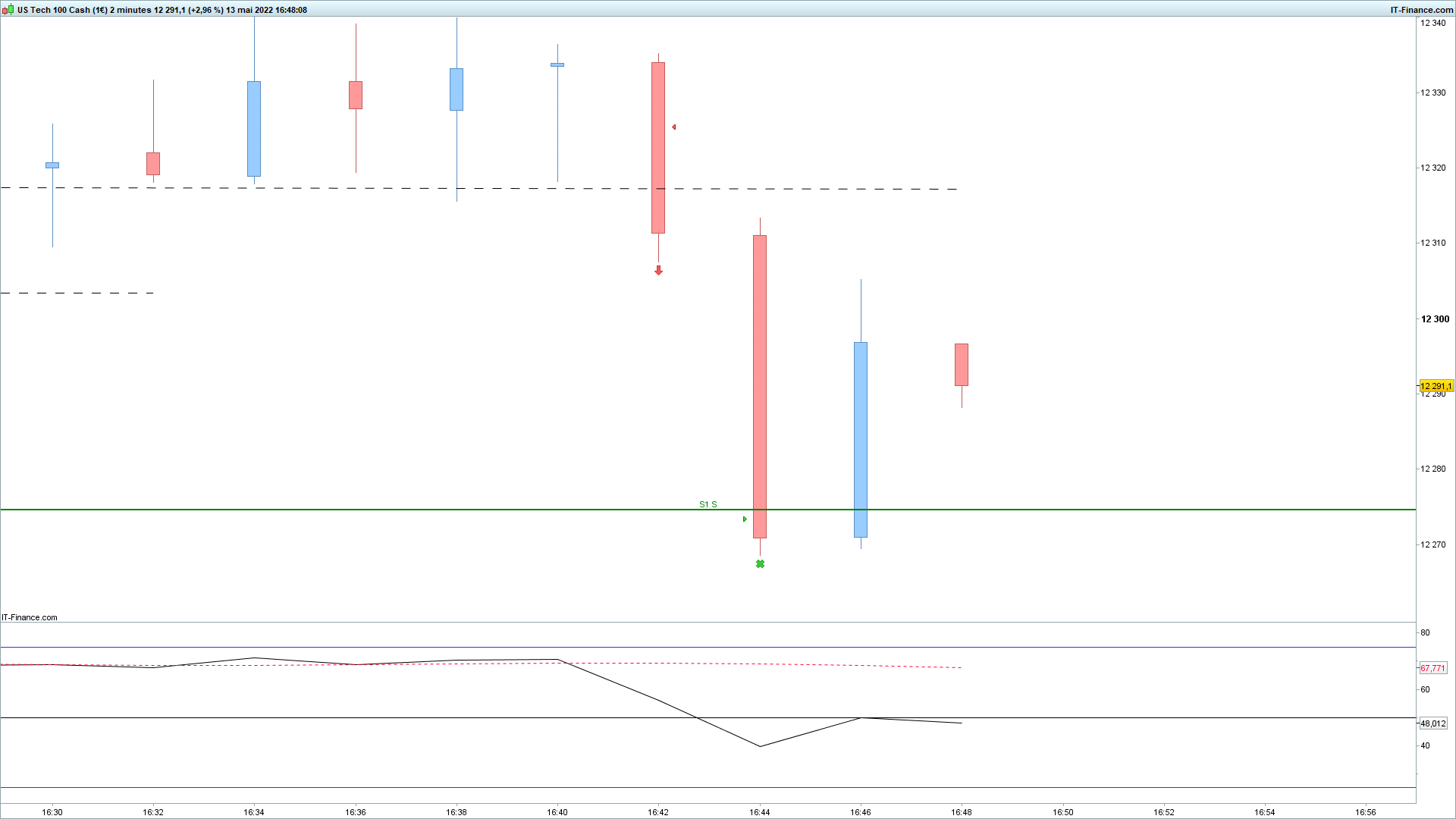This screenshot has height=819, width=1456.
Task: Select the blue candle at 16:46
Action: (861, 440)
